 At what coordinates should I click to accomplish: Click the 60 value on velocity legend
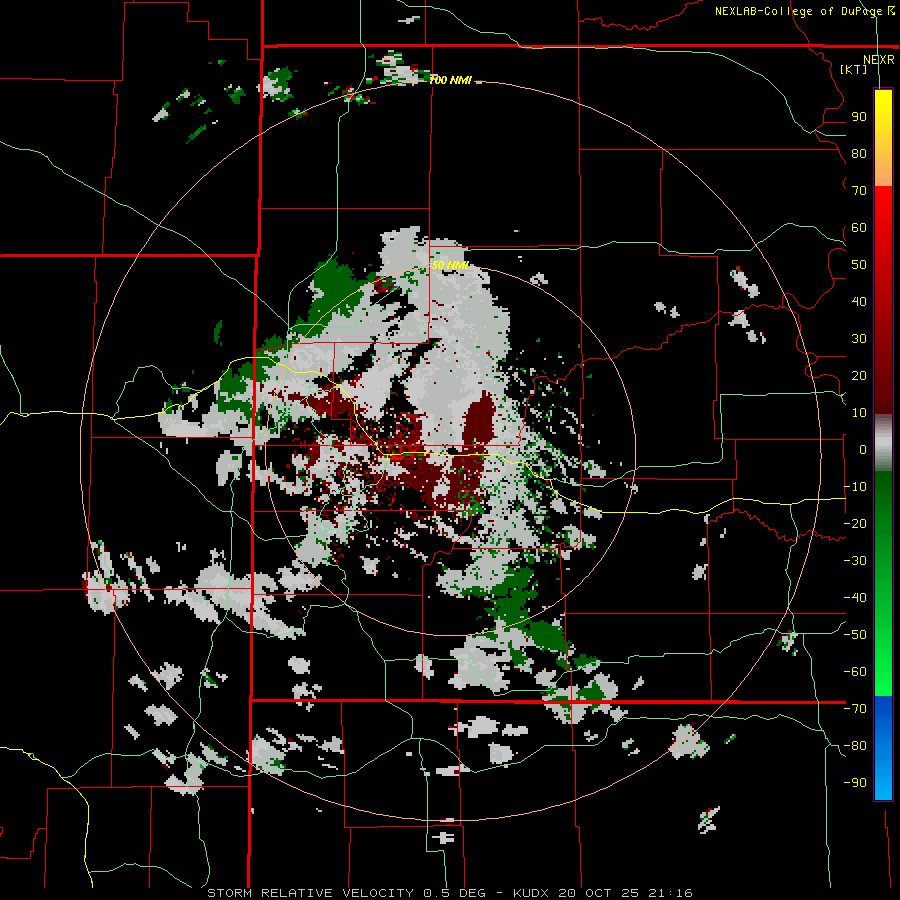point(859,228)
